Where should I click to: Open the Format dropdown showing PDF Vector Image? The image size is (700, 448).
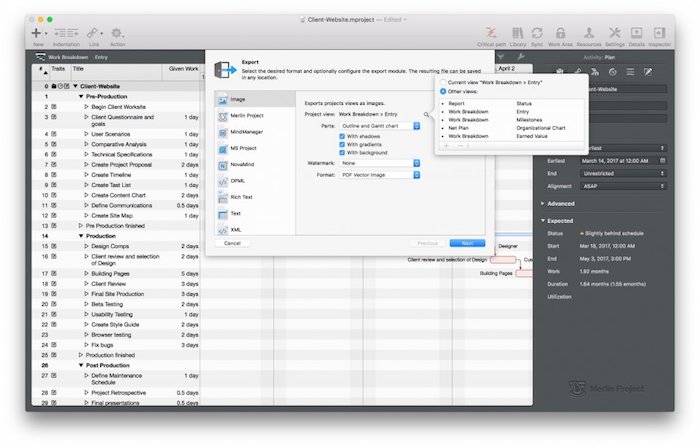click(379, 175)
